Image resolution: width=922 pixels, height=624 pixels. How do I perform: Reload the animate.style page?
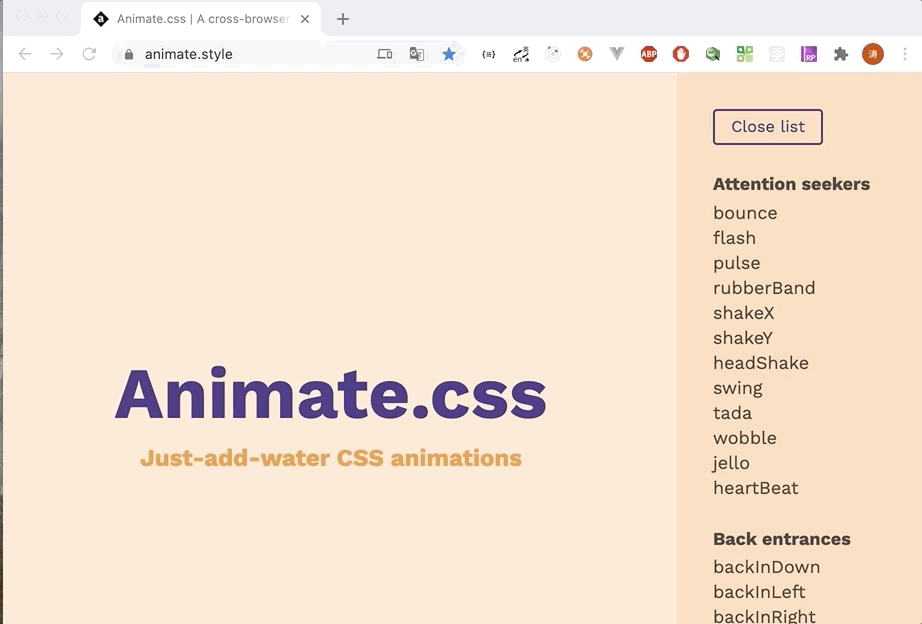[89, 54]
